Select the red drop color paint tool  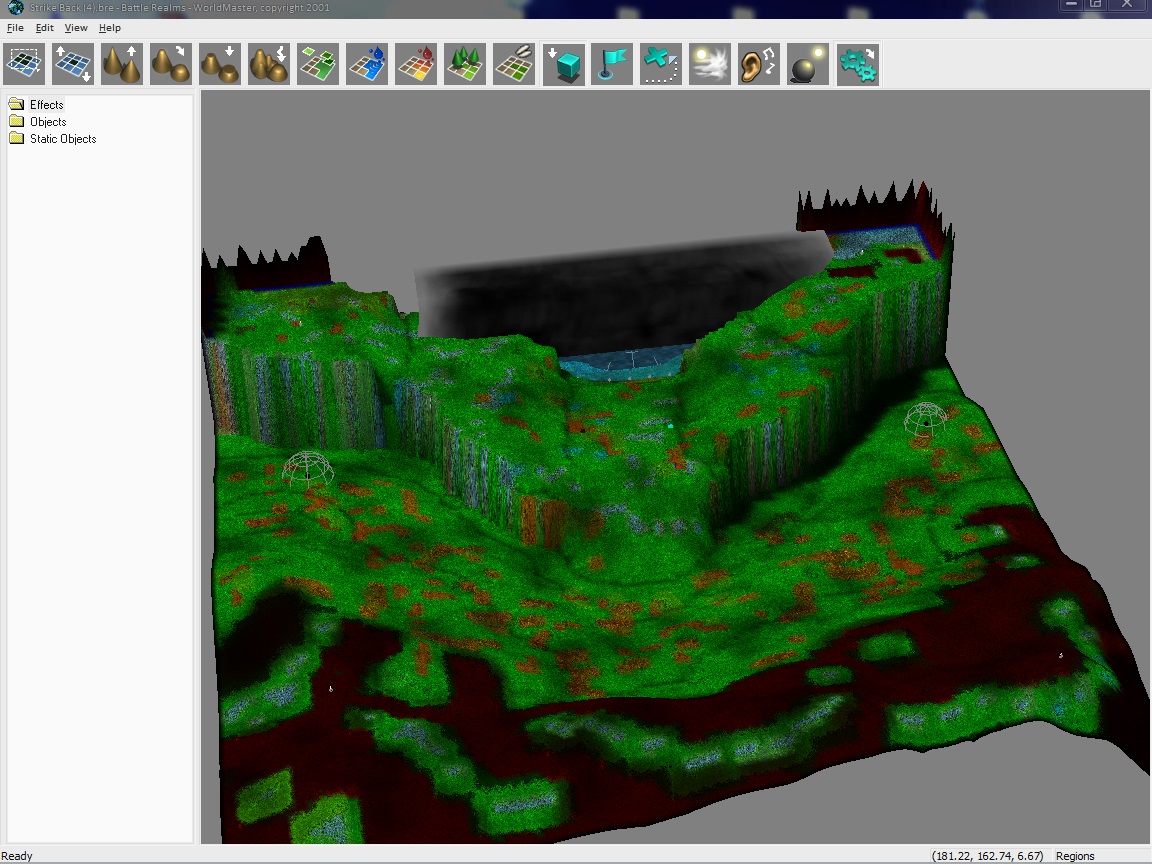(x=416, y=64)
